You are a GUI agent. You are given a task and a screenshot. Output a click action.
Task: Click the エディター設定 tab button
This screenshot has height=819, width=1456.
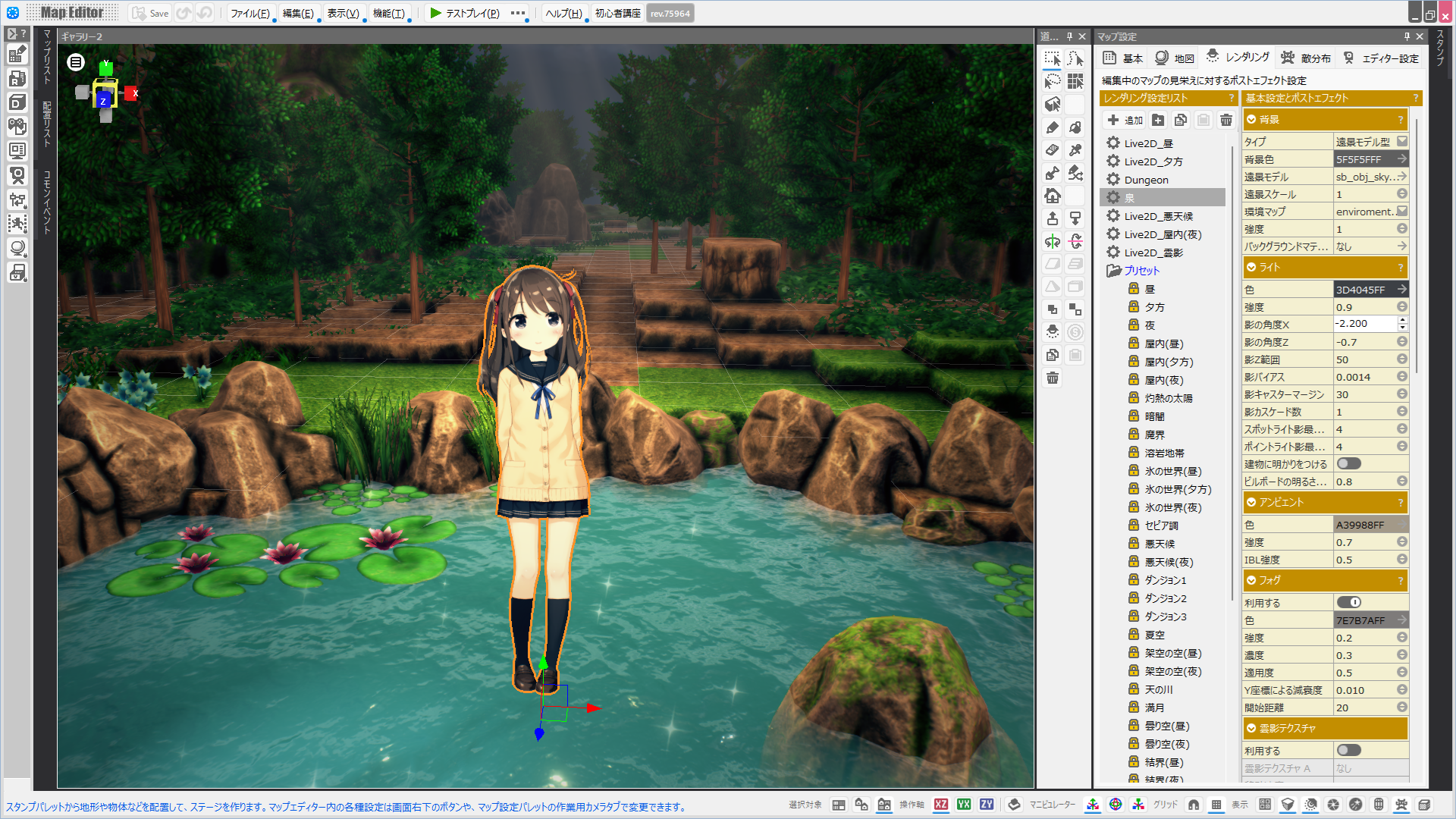tap(1381, 58)
